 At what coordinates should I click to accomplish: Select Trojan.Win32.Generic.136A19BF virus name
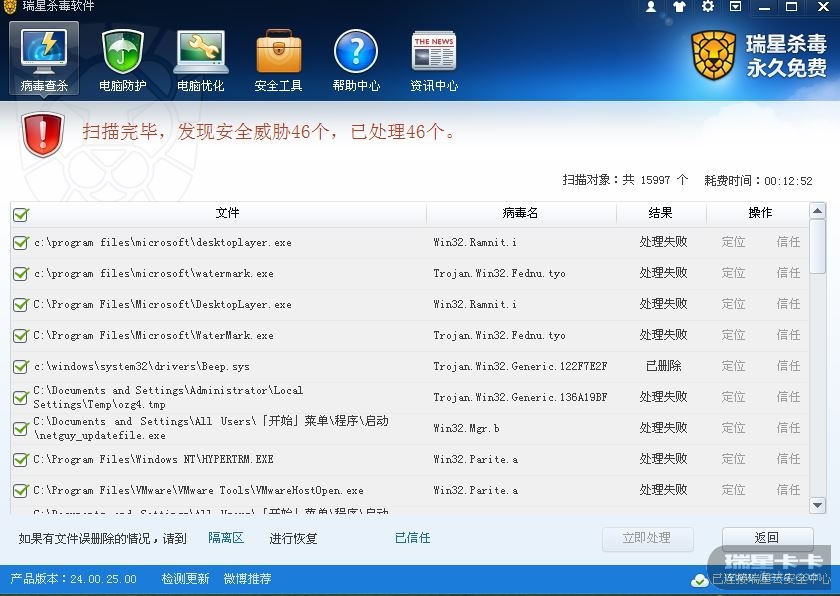click(520, 397)
